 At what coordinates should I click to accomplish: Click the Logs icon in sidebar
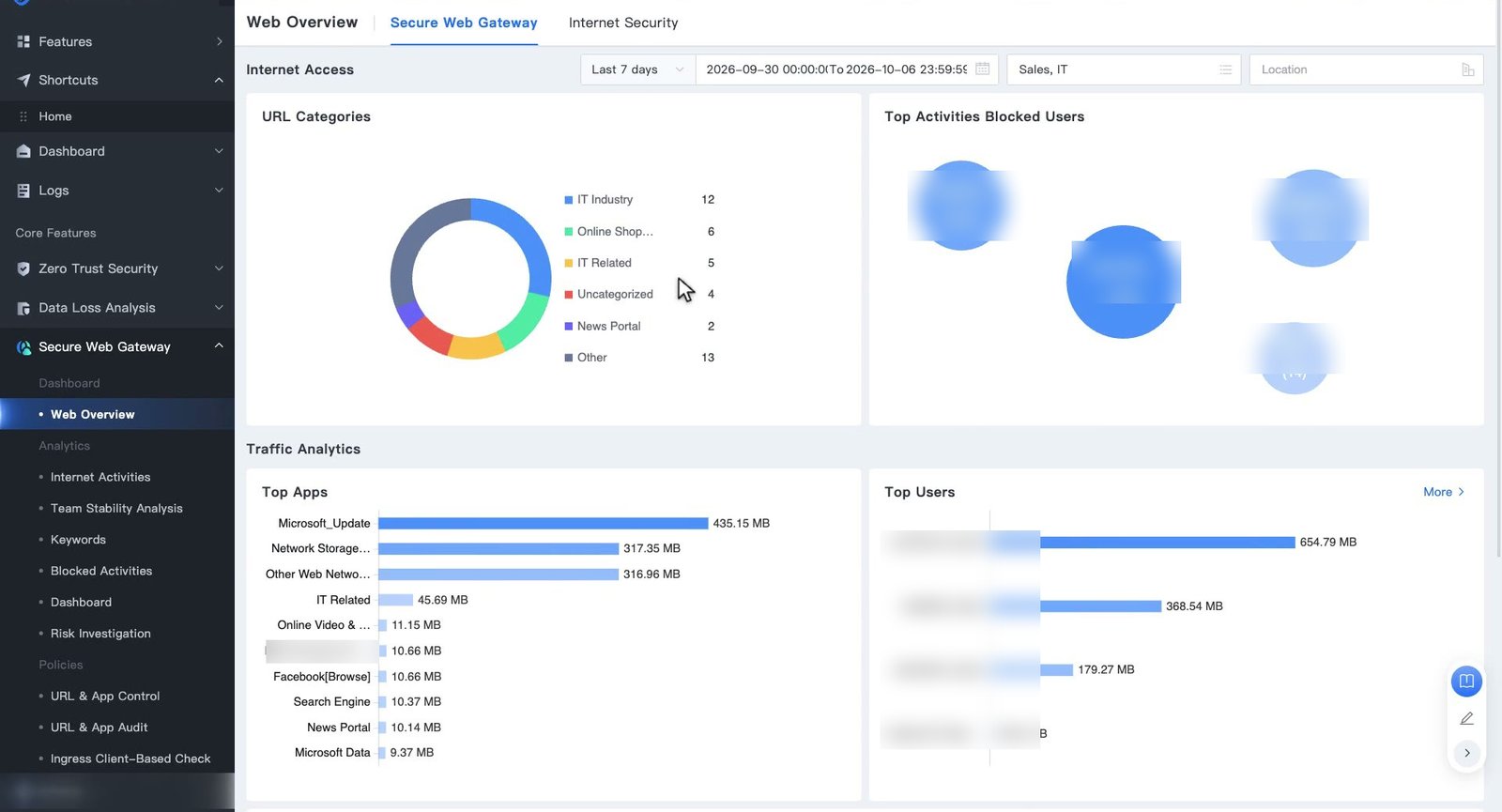23,191
